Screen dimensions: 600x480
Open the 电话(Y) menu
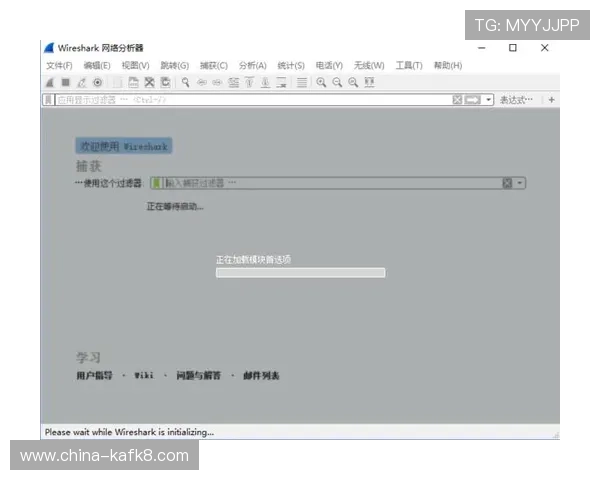click(x=329, y=65)
